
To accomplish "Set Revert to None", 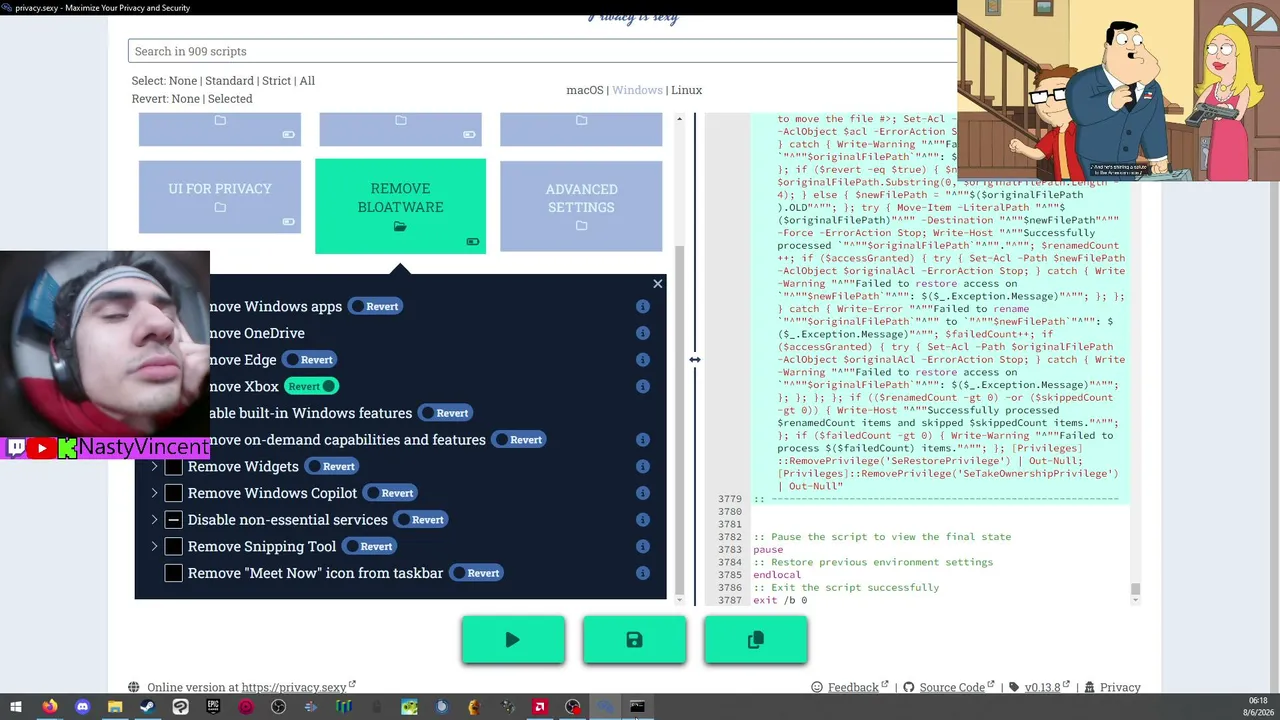I will tap(186, 99).
